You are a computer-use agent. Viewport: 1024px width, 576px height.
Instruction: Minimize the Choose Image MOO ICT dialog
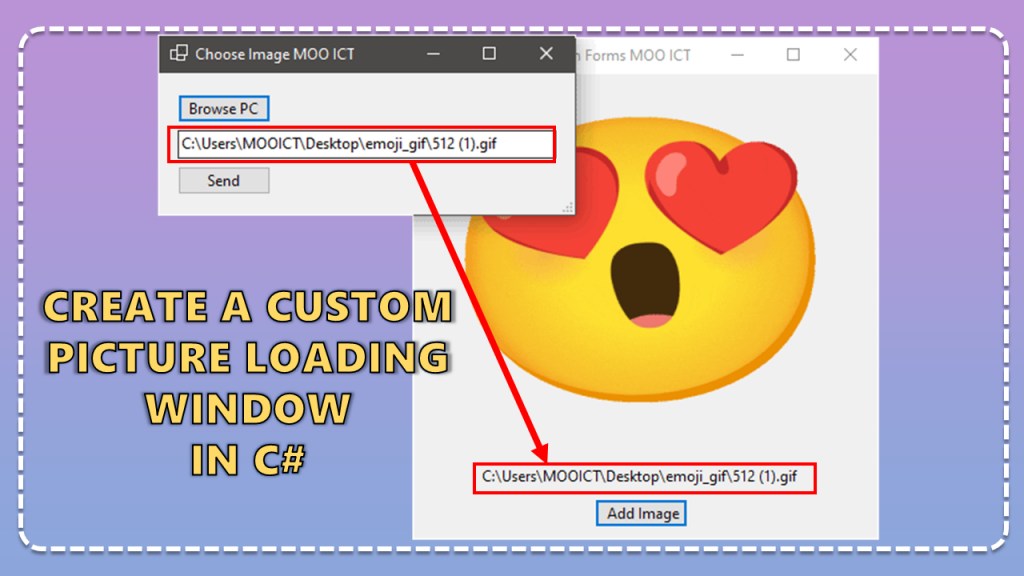[435, 54]
